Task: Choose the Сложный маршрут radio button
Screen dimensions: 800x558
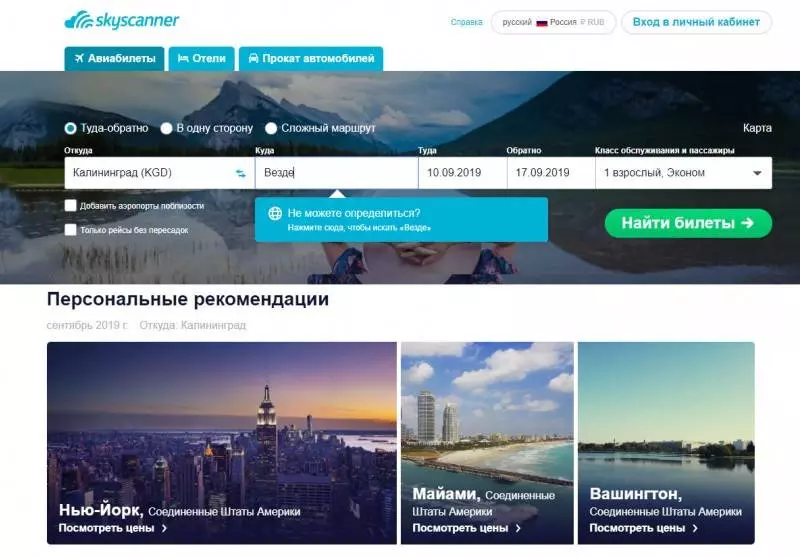Action: (271, 128)
